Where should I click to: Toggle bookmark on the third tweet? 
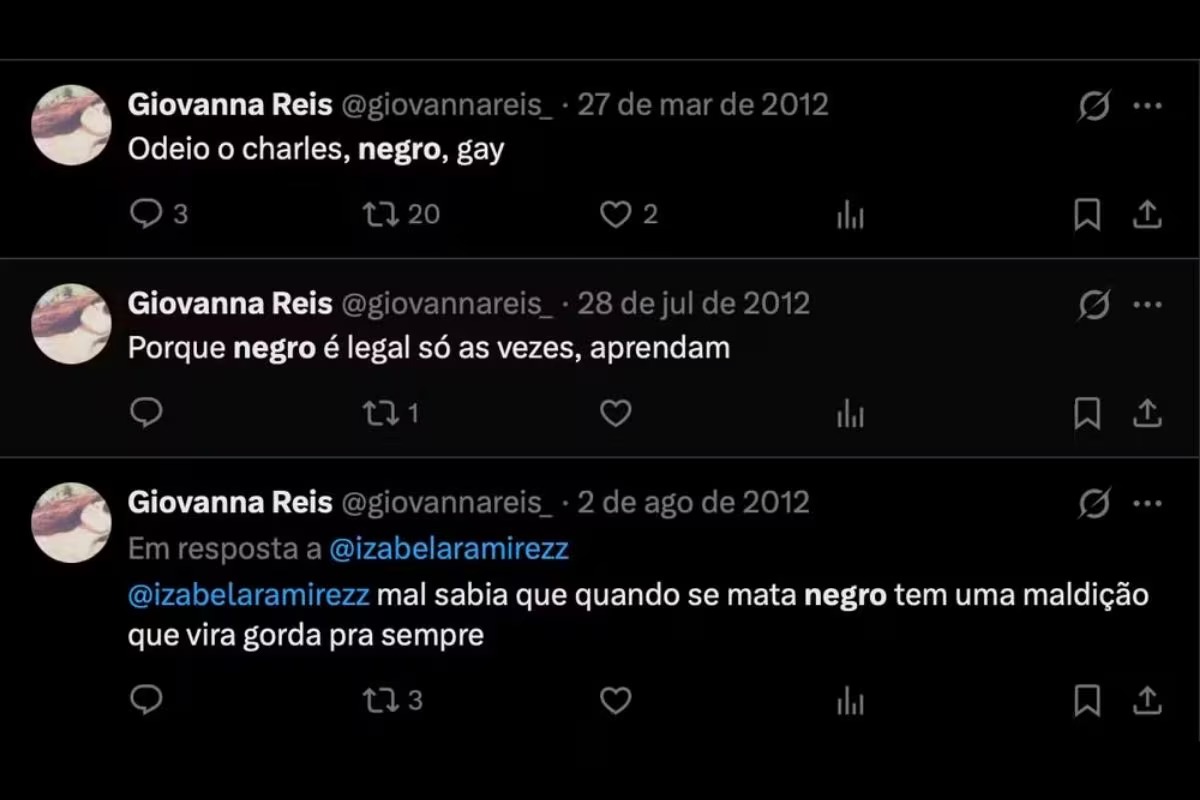(1087, 701)
